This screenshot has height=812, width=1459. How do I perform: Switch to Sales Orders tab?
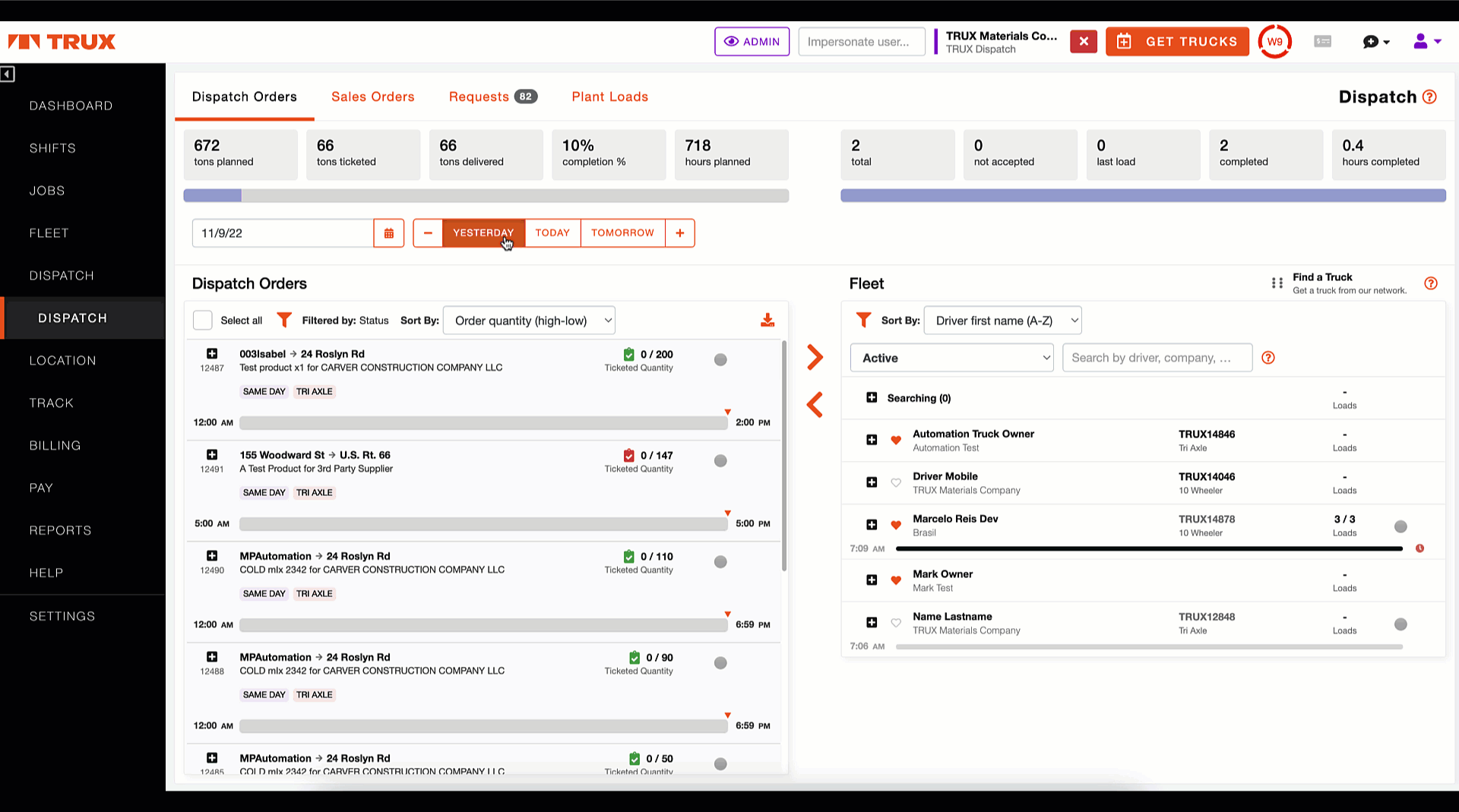[x=373, y=96]
